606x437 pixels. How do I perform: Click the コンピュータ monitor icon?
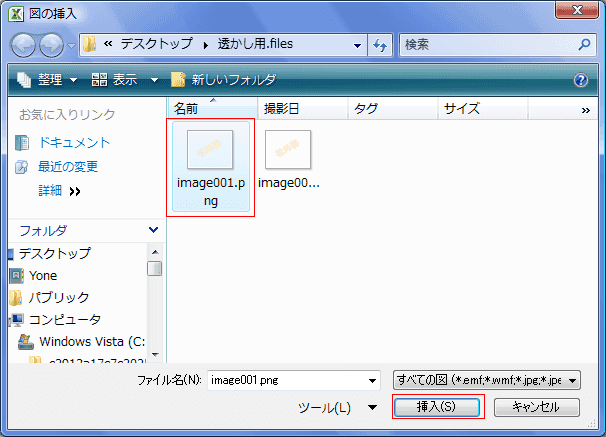17,320
